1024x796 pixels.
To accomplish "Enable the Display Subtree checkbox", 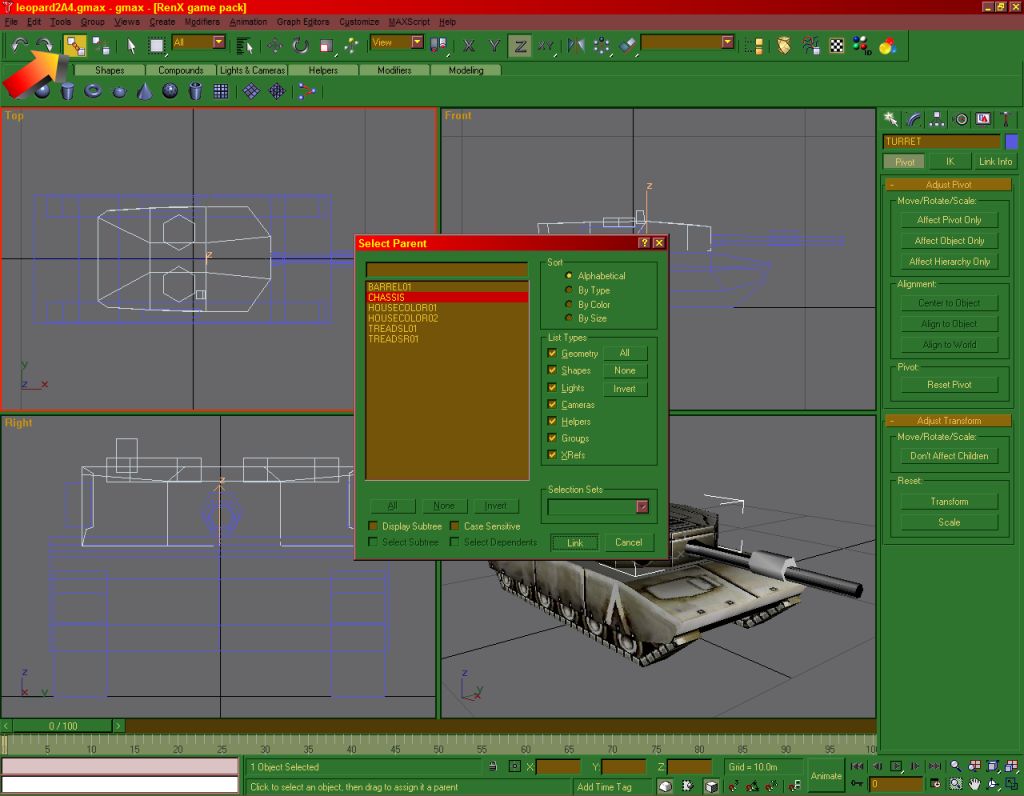I will pyautogui.click(x=374, y=526).
